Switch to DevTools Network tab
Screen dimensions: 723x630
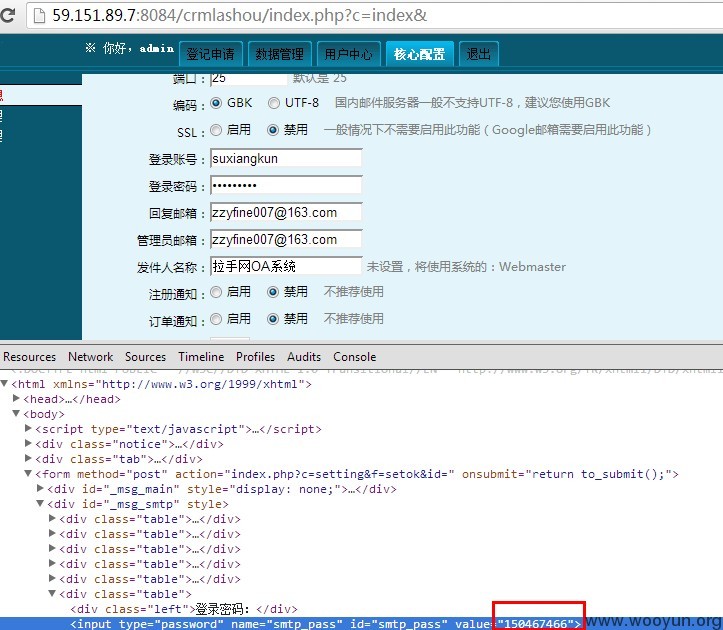pos(90,357)
